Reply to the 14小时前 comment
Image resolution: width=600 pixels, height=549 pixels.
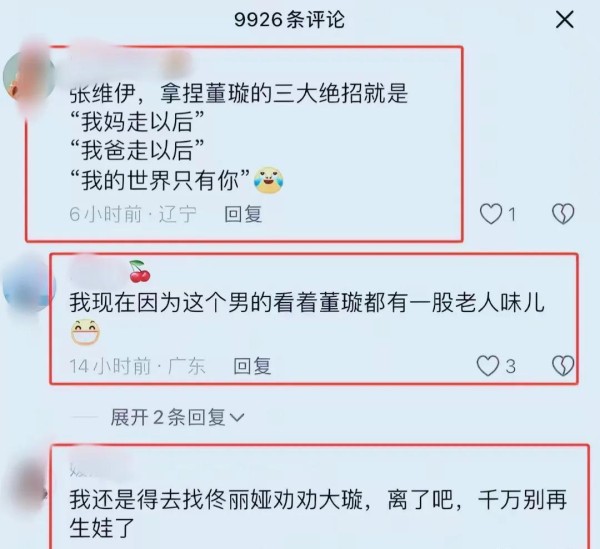click(253, 366)
